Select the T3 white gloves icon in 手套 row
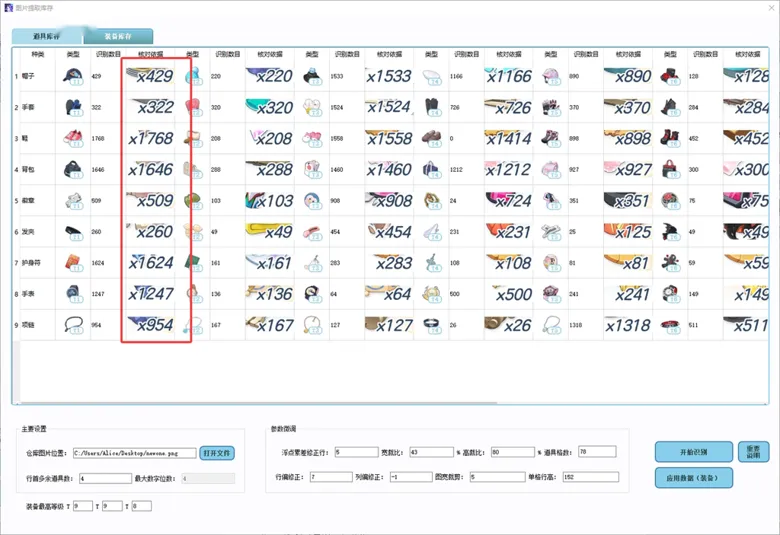780x535 pixels. tap(312, 107)
